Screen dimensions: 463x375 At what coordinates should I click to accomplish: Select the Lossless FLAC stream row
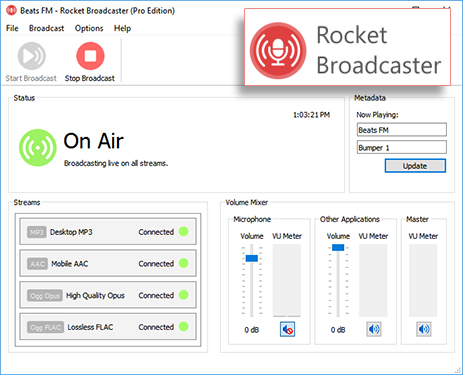(108, 327)
